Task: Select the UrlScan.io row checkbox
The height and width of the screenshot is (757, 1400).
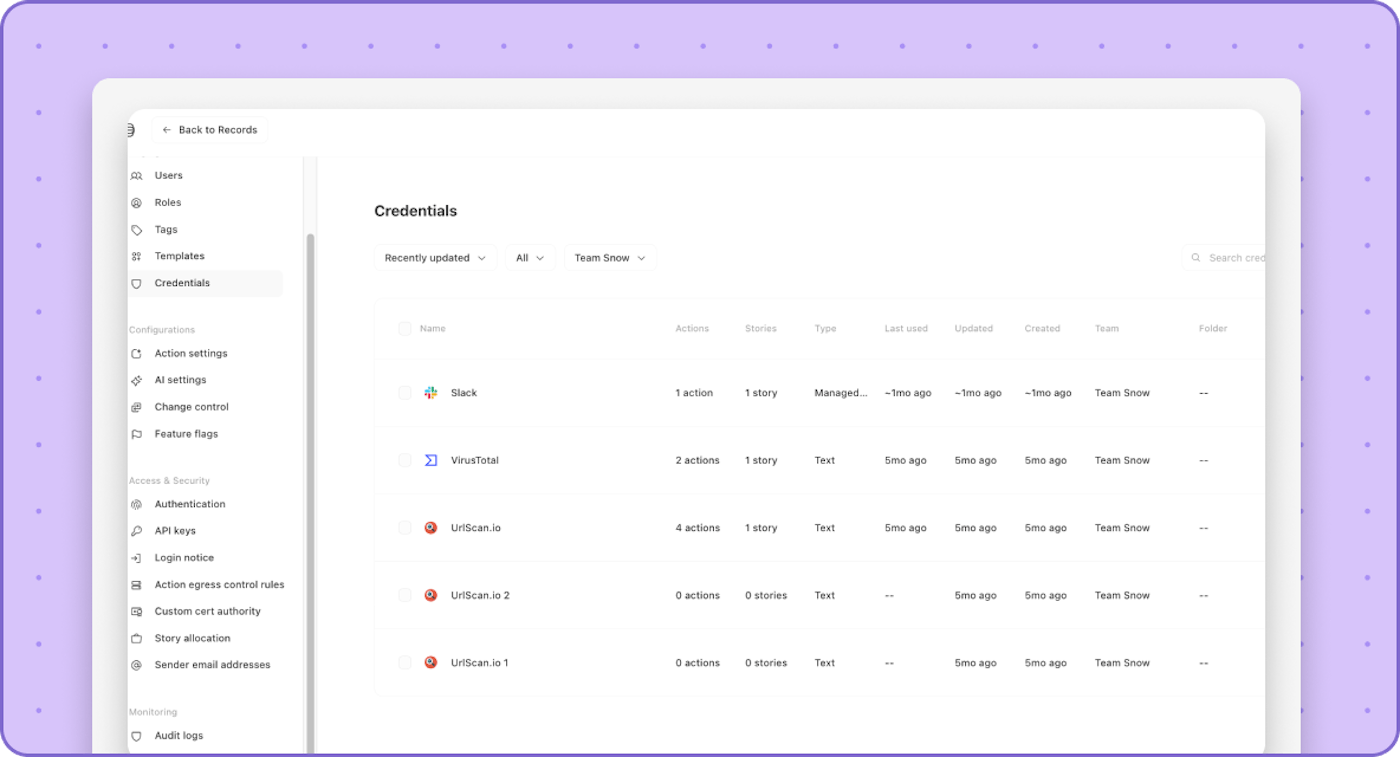Action: coord(405,528)
